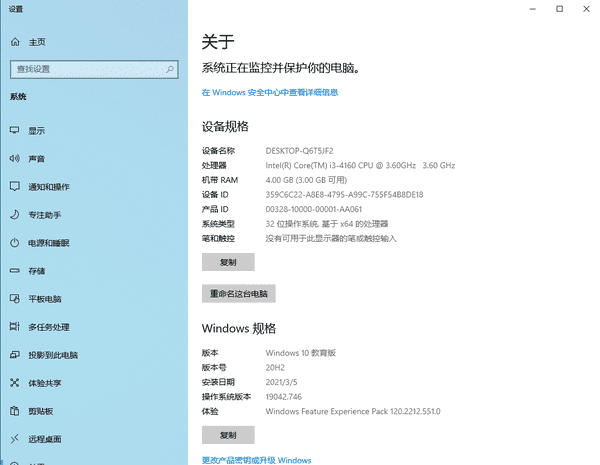This screenshot has width=600, height=465.
Task: Click the RAM value 4.00 GB
Action: click(306, 180)
